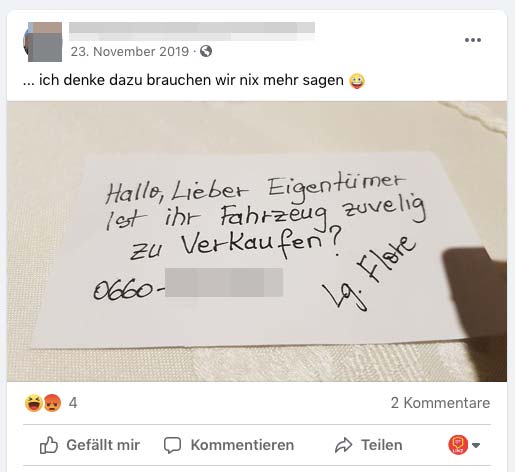Open the reactions count 4
Screen dimensions: 515x472
(x=73, y=403)
